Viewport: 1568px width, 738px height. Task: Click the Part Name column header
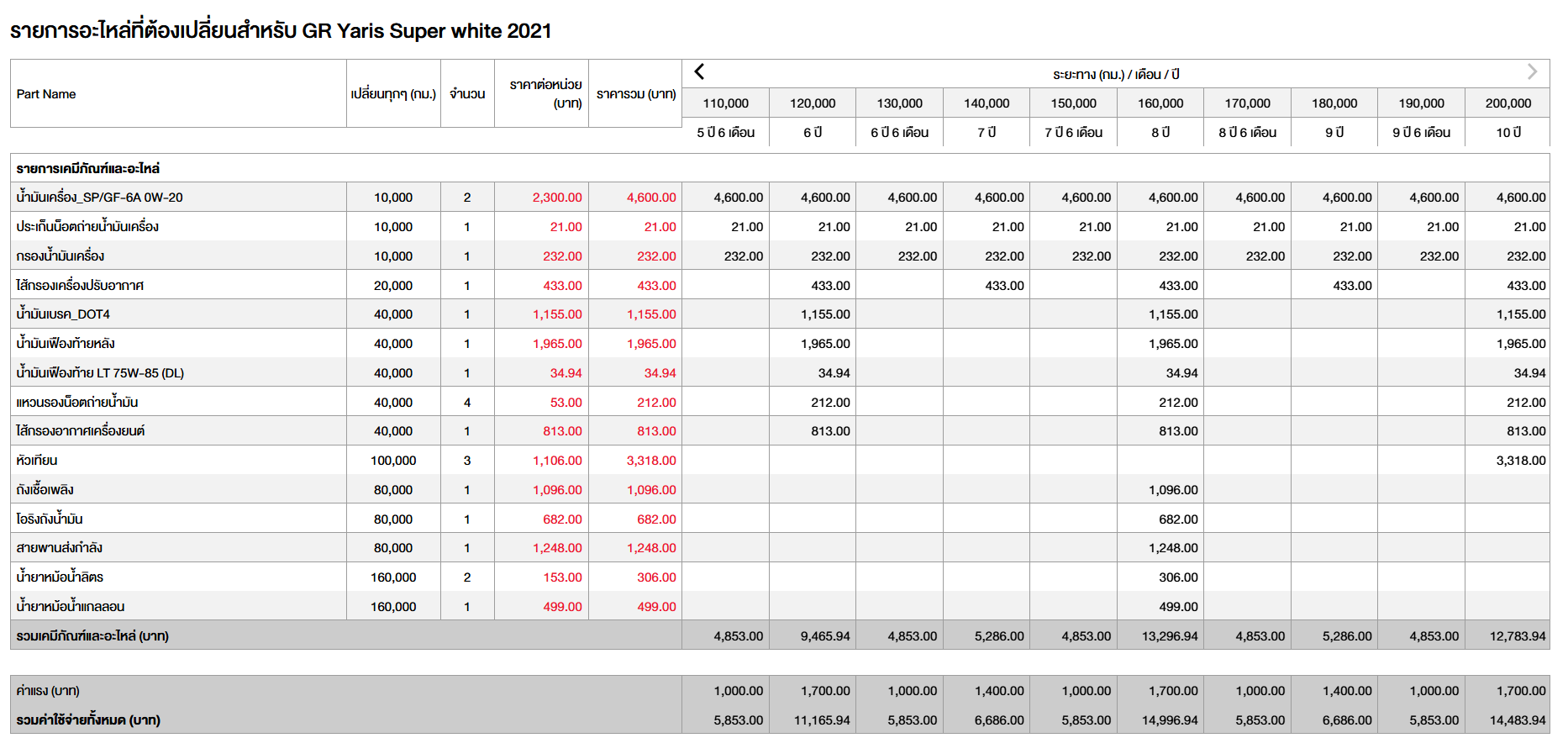click(46, 94)
